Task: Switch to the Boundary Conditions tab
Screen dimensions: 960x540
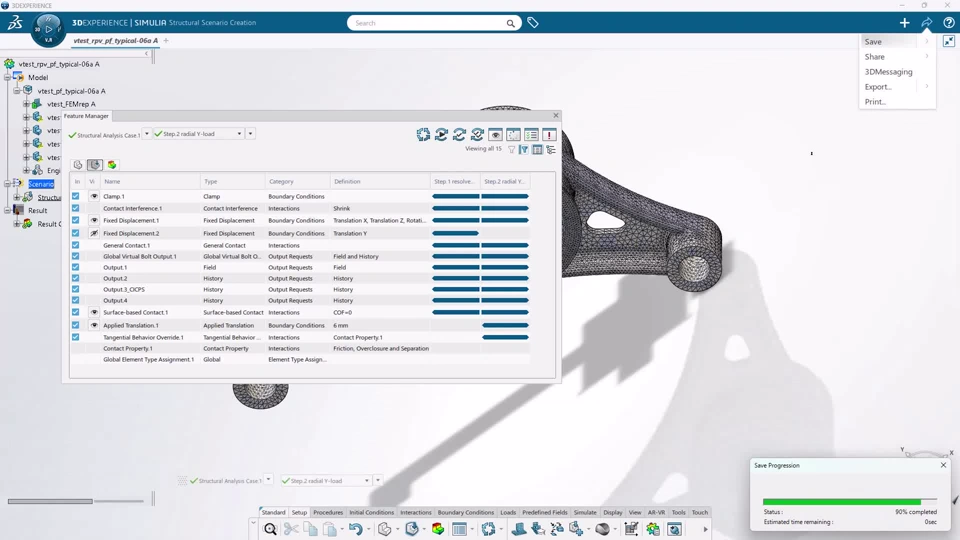Action: pyautogui.click(x=465, y=512)
